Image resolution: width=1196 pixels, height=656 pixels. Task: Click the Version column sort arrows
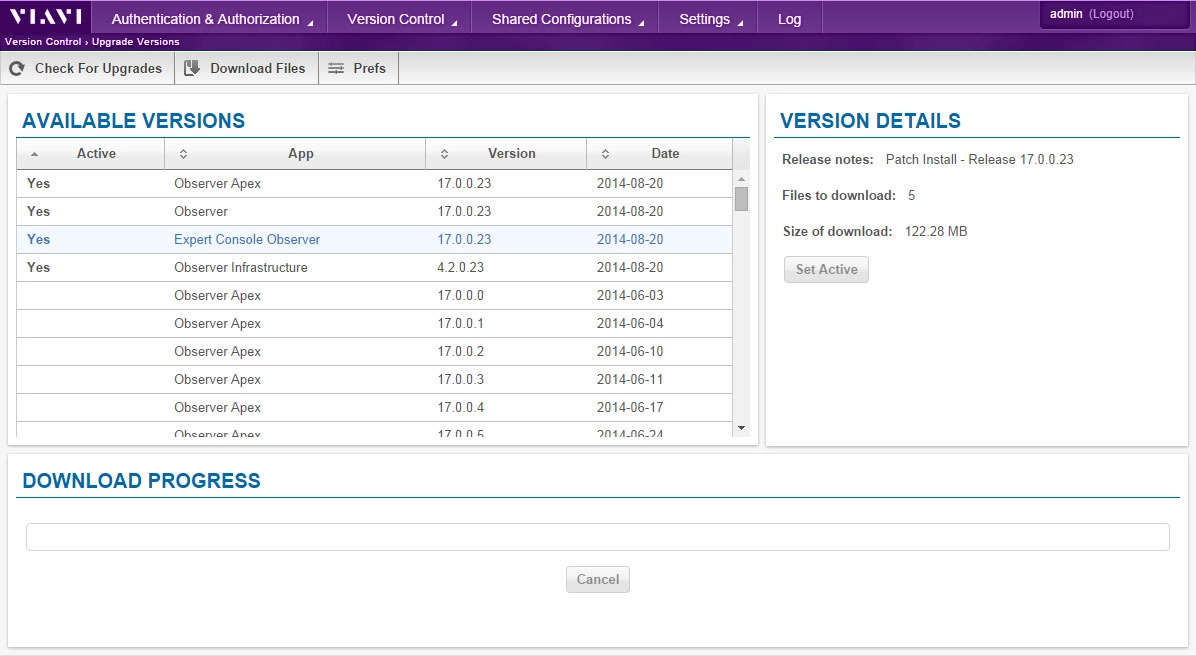(444, 154)
